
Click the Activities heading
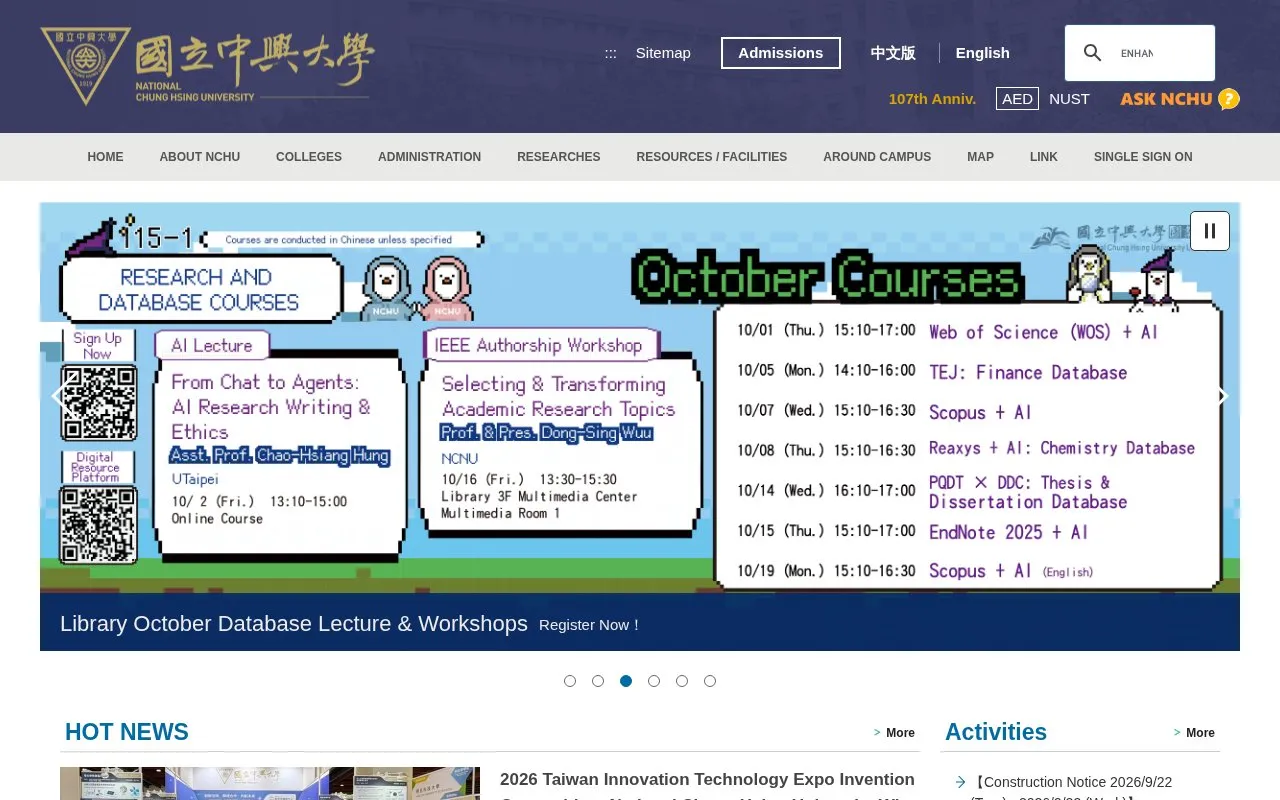(x=996, y=732)
